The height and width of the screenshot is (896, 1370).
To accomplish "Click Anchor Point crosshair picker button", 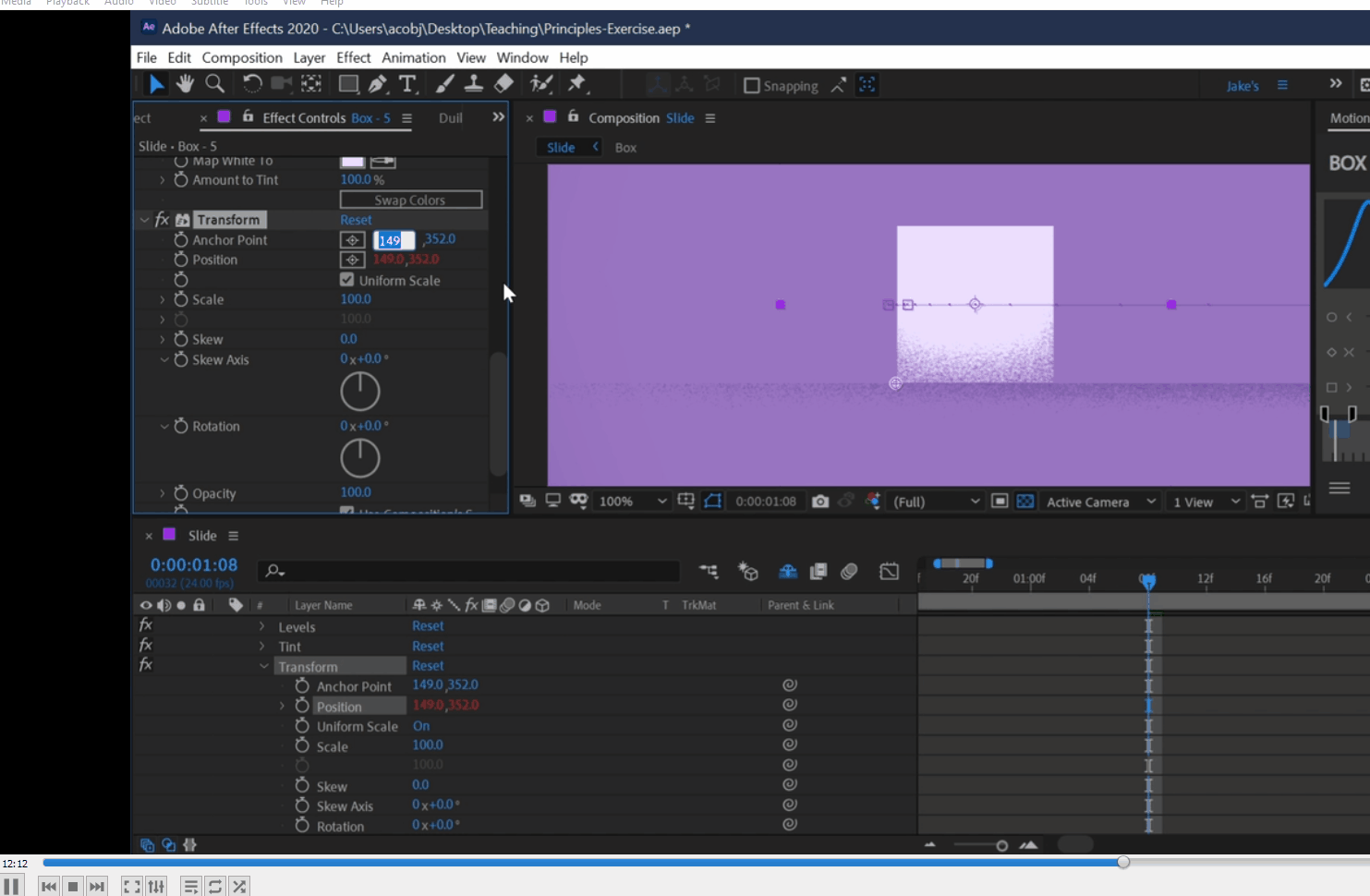I will pyautogui.click(x=352, y=240).
